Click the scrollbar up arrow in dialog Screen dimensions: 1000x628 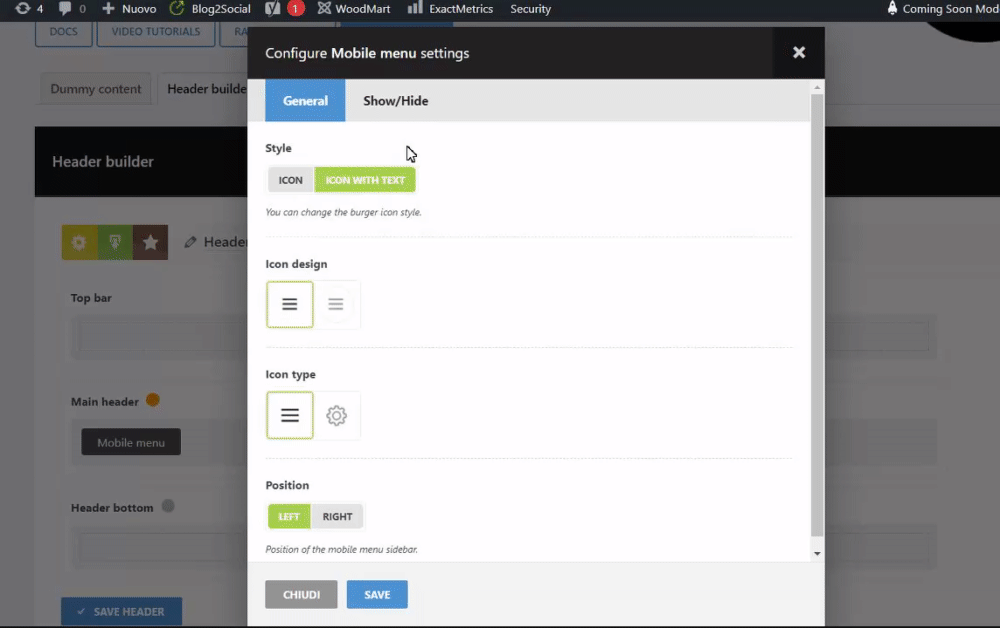pos(817,87)
